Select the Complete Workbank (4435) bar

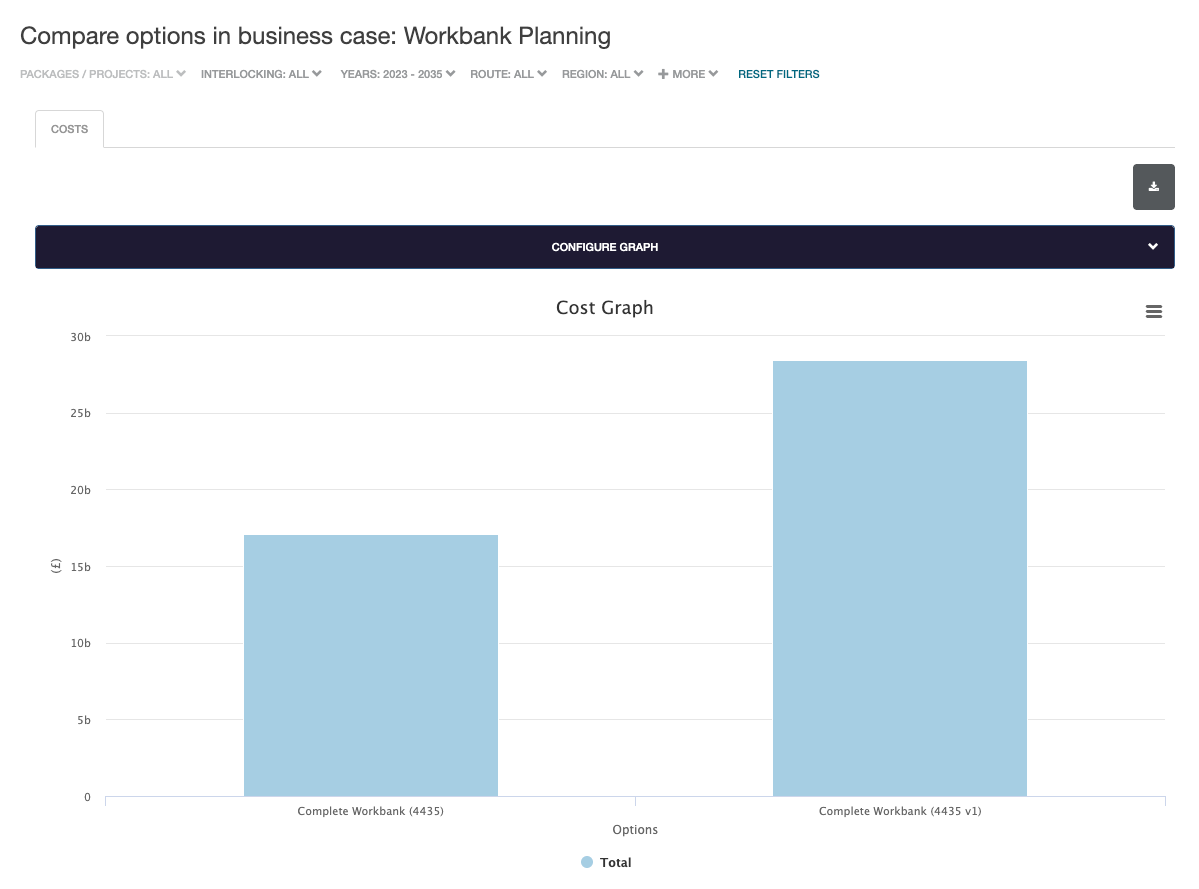[370, 665]
